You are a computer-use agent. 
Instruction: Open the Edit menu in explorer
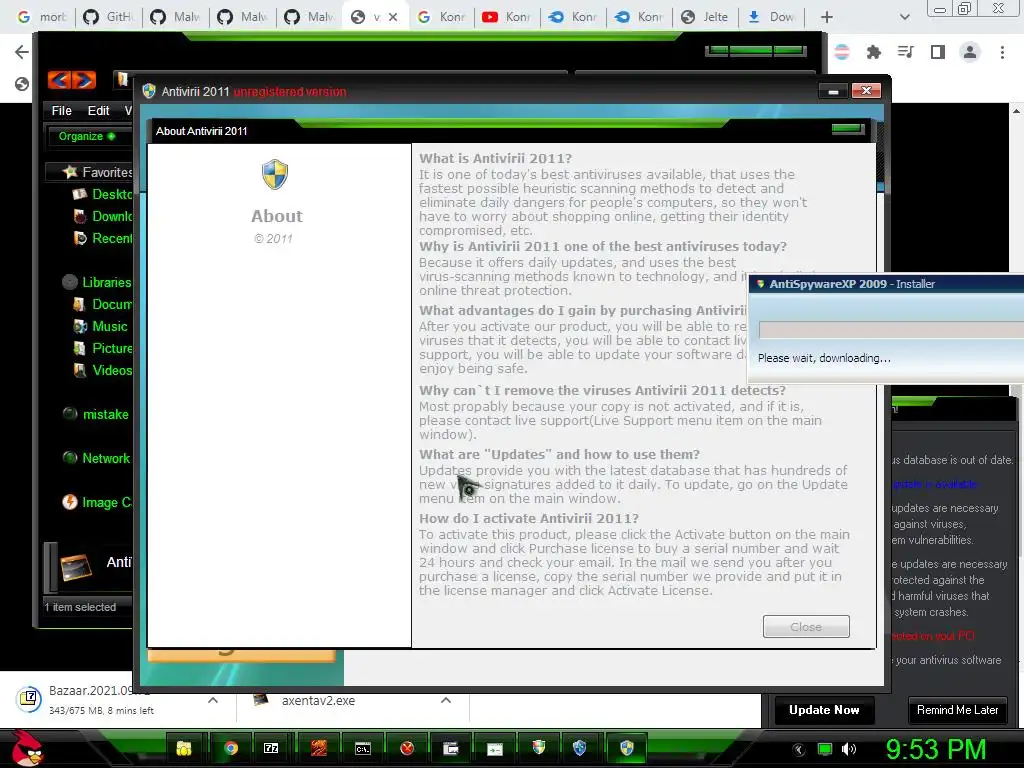[x=99, y=111]
